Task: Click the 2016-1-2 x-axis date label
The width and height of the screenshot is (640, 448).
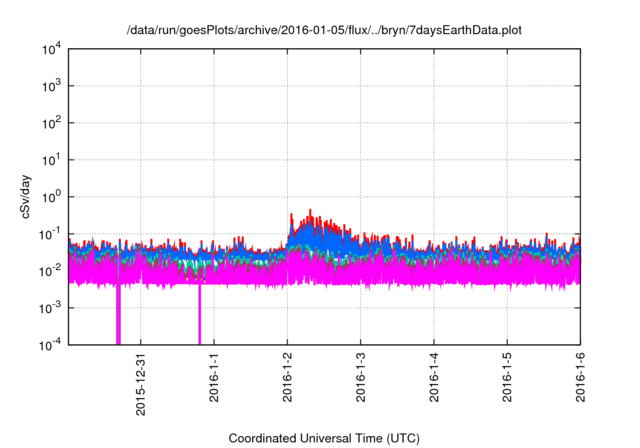Action: coord(287,378)
